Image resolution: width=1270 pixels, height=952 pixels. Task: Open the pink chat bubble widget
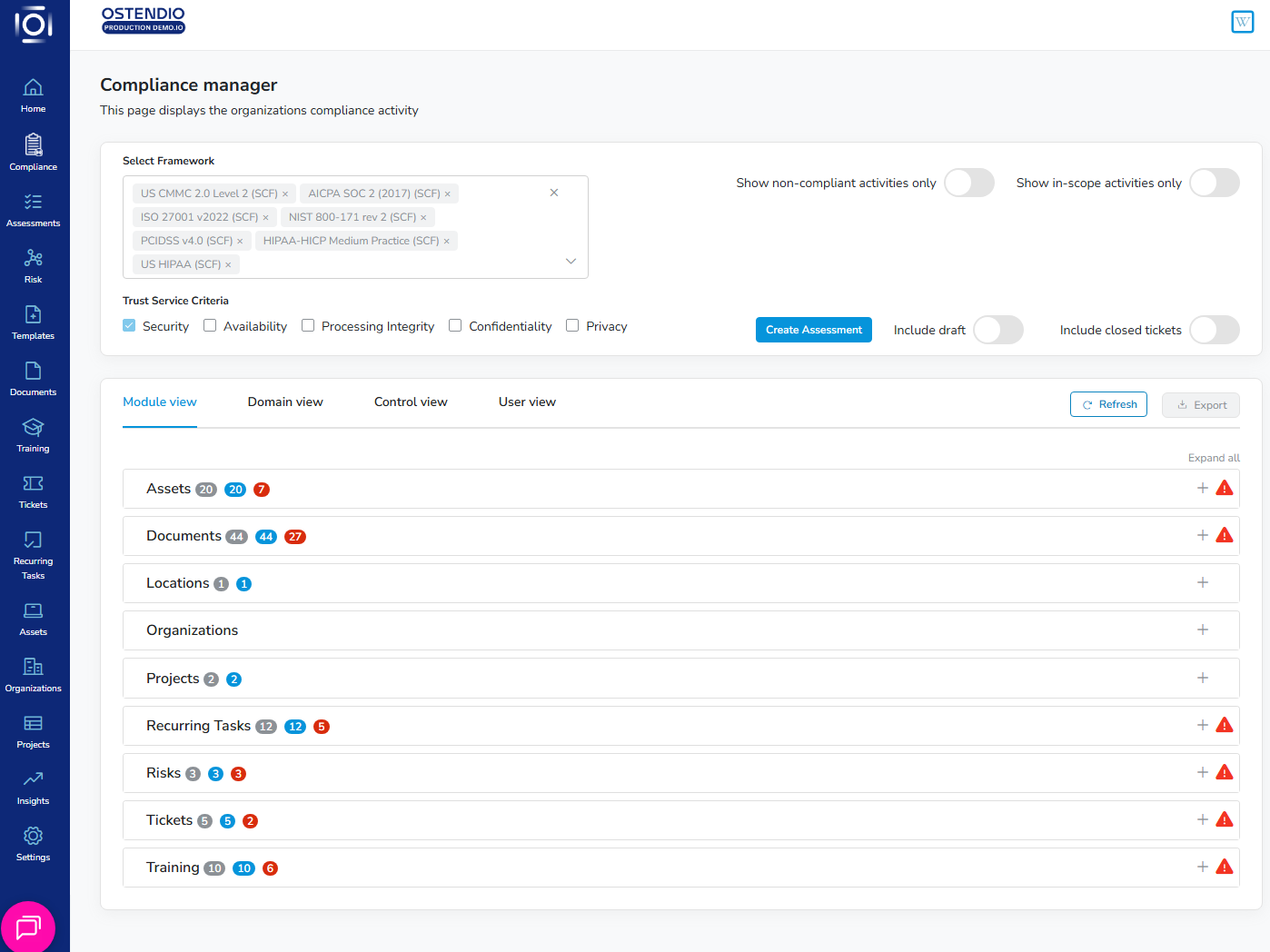pos(28,927)
